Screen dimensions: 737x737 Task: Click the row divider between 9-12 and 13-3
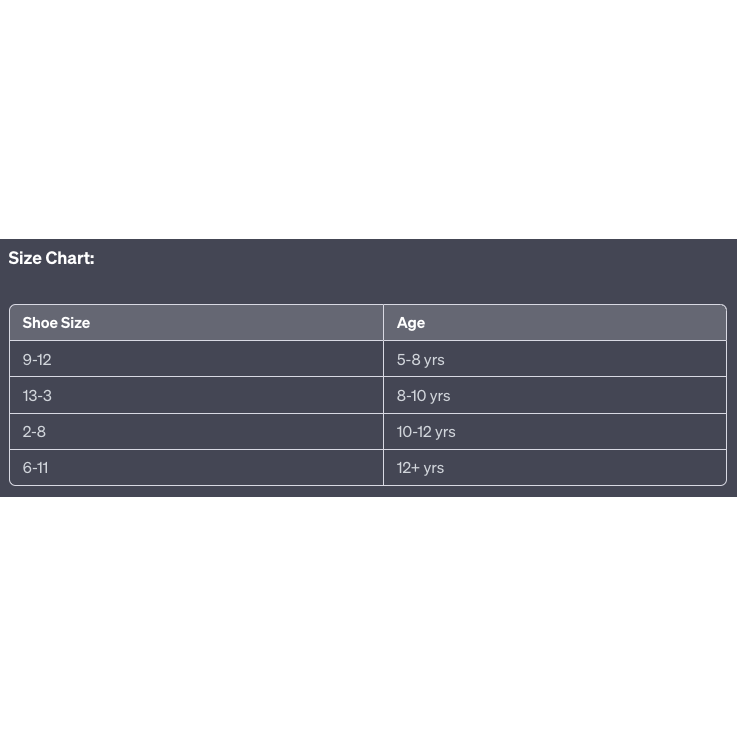click(196, 377)
